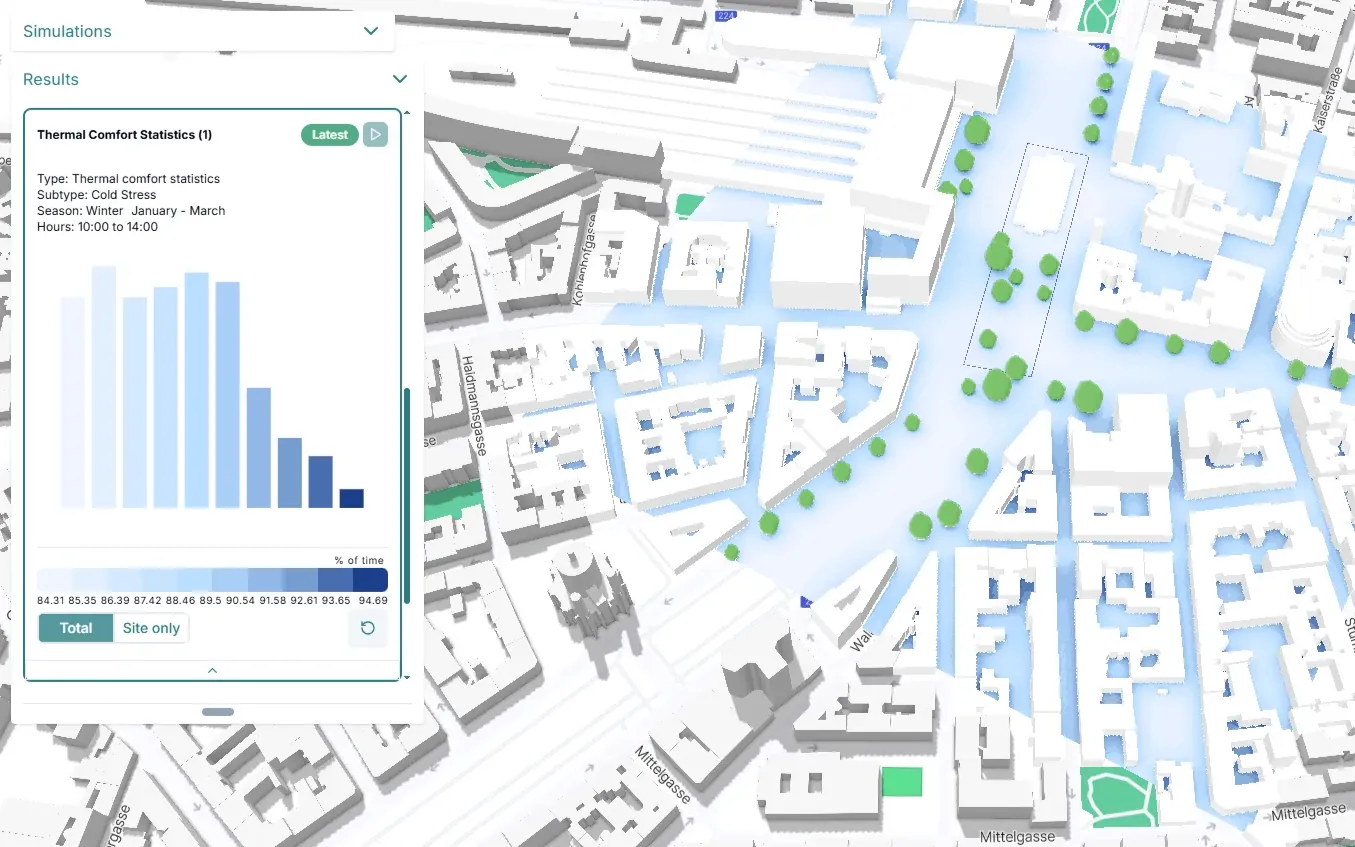Switch statistics view to Total
This screenshot has width=1355, height=847.
point(76,628)
